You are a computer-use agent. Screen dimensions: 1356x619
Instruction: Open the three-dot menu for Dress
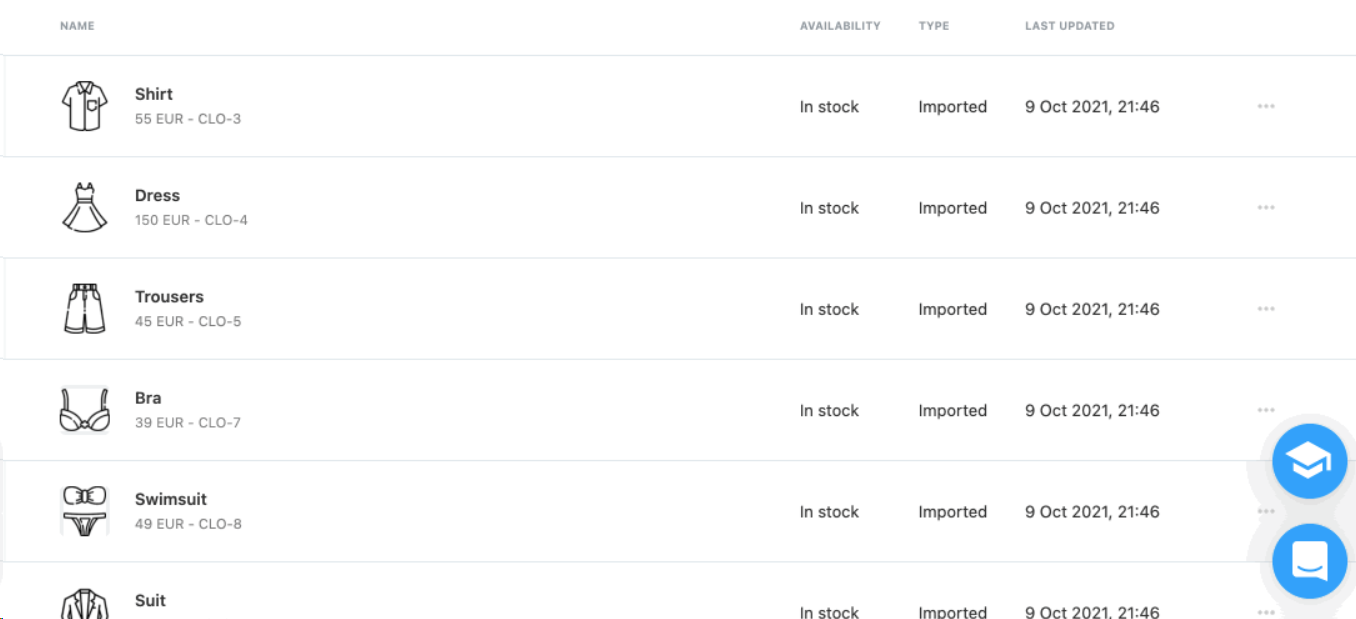click(x=1266, y=207)
